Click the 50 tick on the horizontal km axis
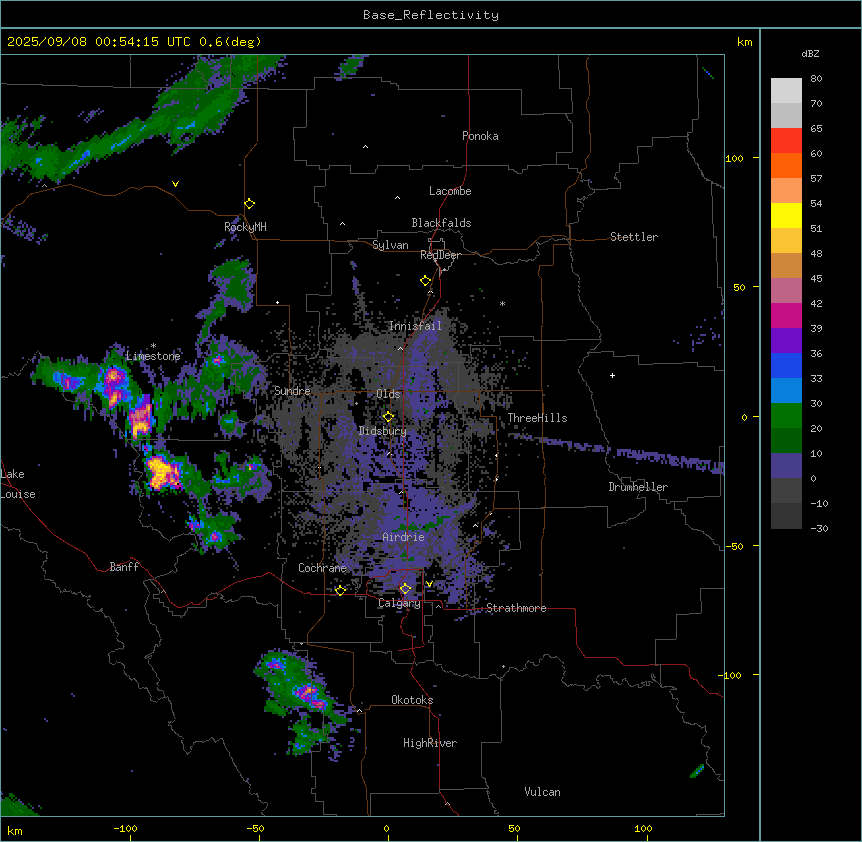Screen dimensions: 862x842 click(x=514, y=828)
